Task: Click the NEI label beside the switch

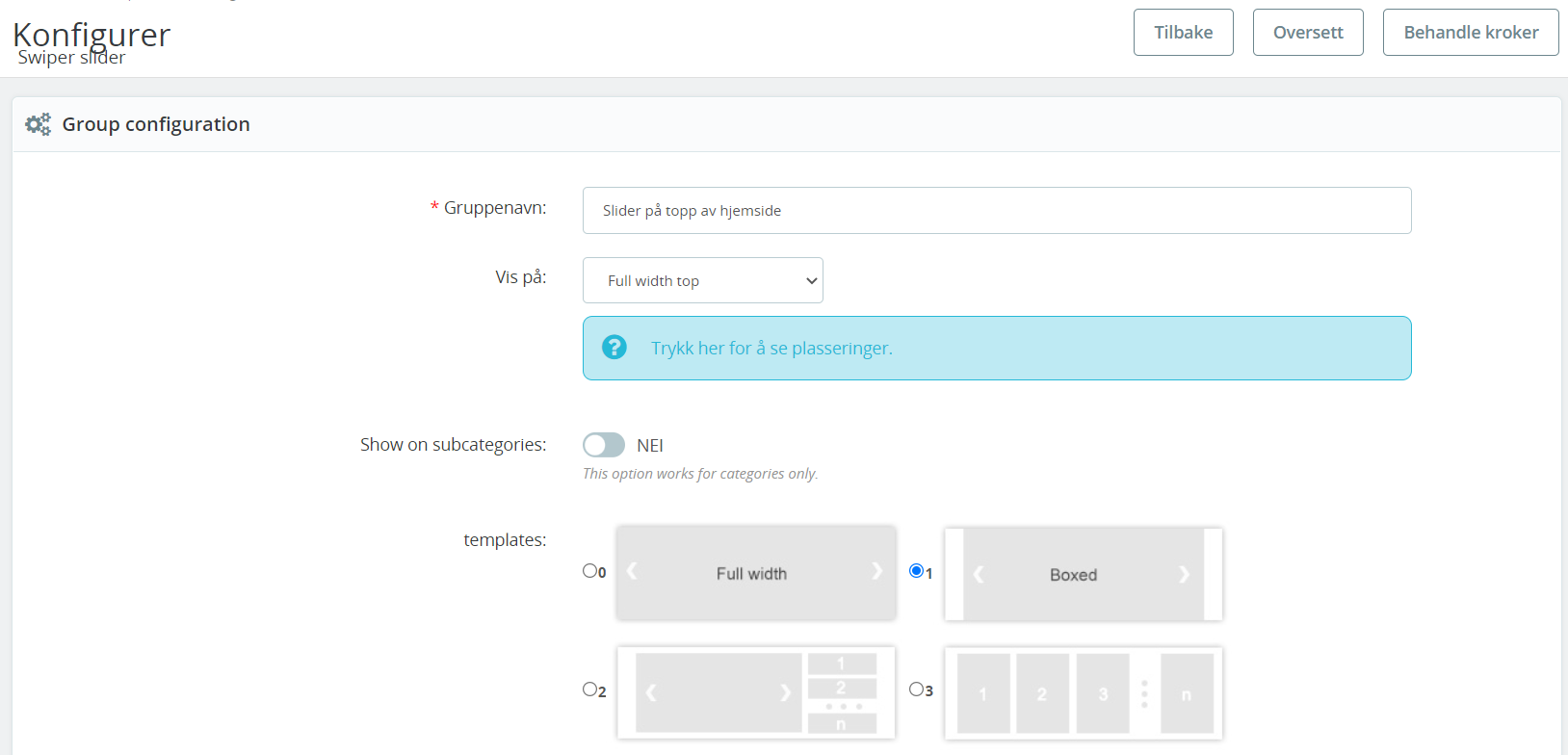Action: coord(650,446)
